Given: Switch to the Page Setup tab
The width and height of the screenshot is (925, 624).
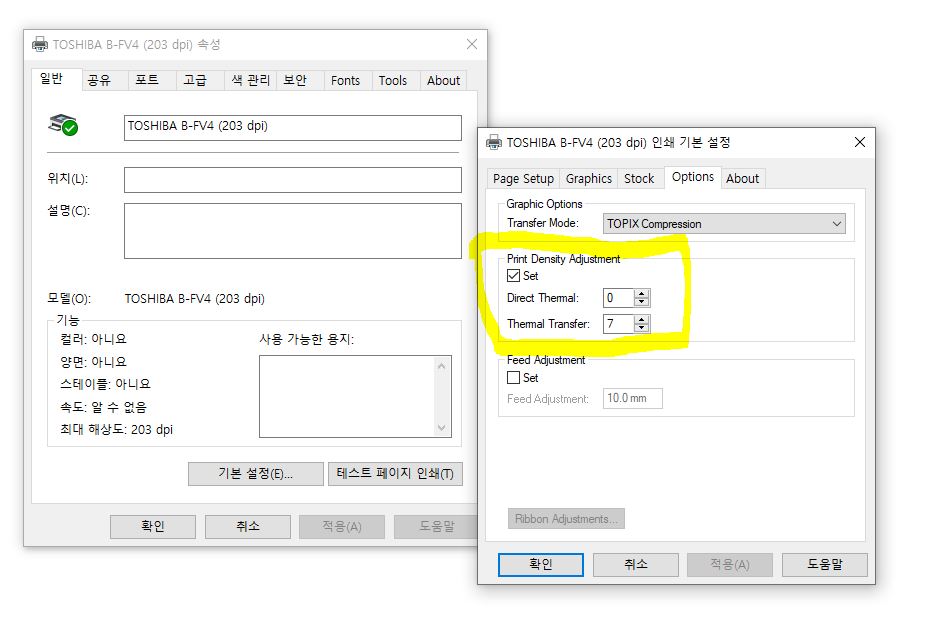Looking at the screenshot, I should (x=522, y=178).
